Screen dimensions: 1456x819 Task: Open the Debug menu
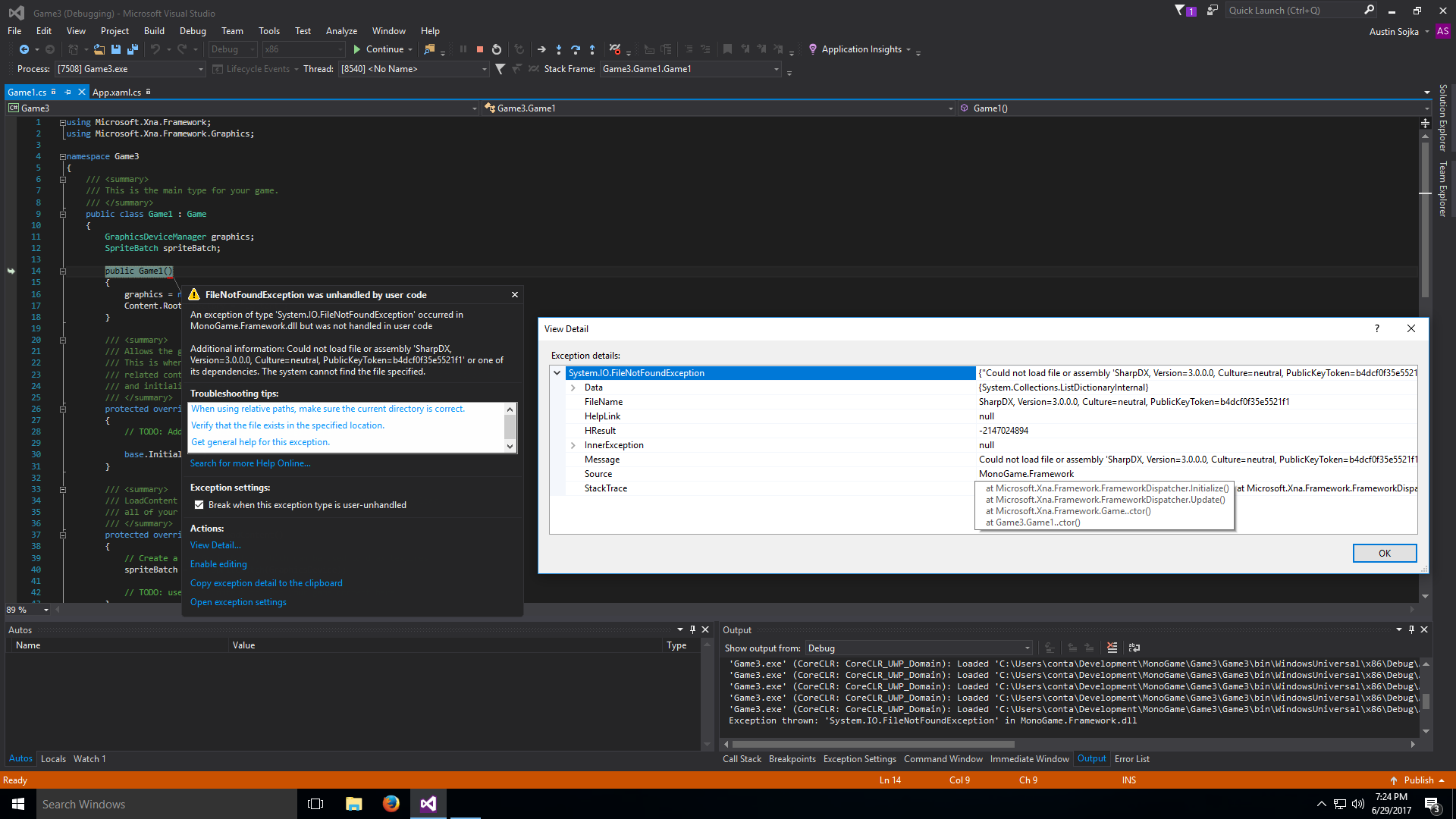(x=193, y=31)
